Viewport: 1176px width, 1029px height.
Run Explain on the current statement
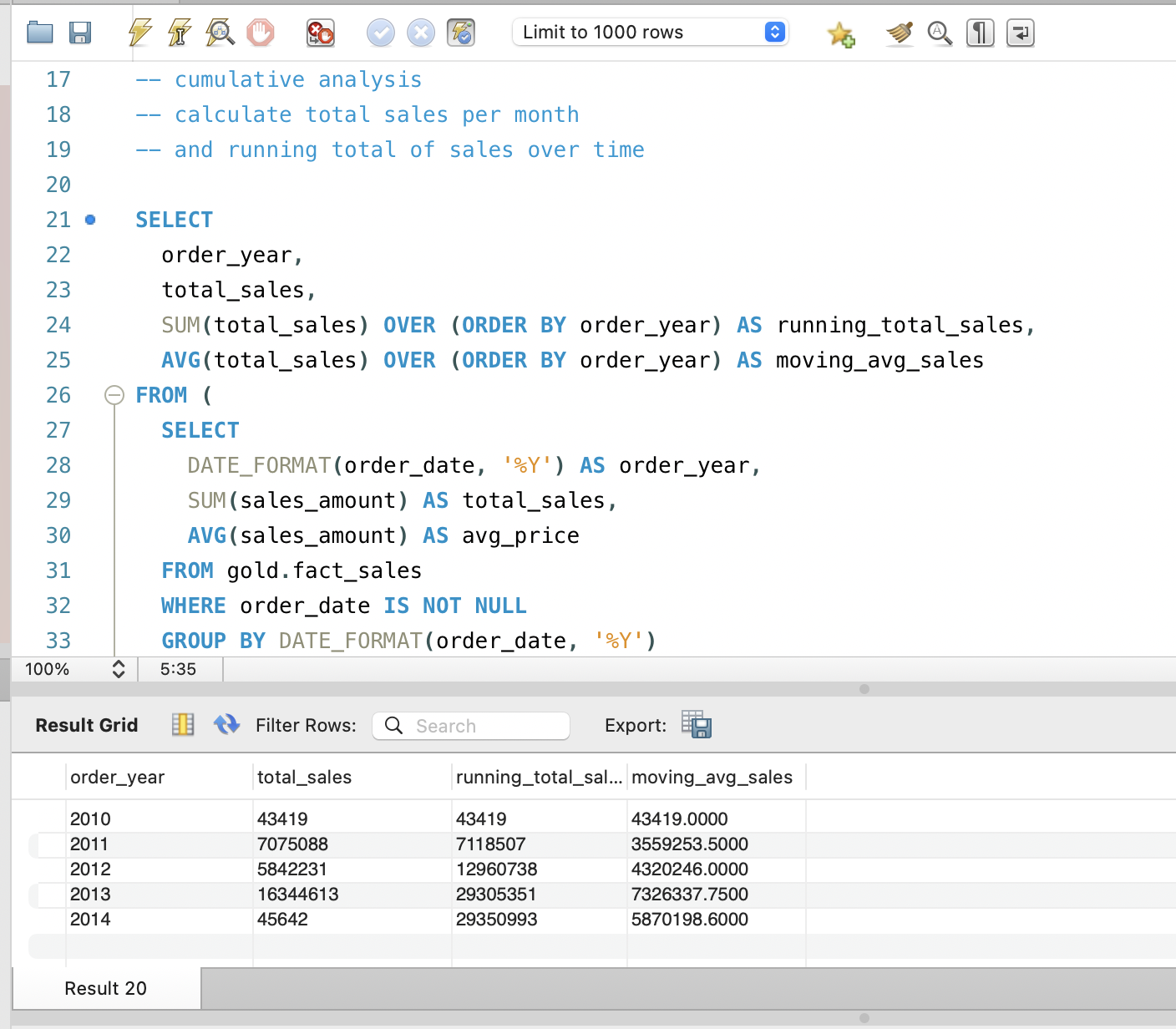tap(220, 33)
